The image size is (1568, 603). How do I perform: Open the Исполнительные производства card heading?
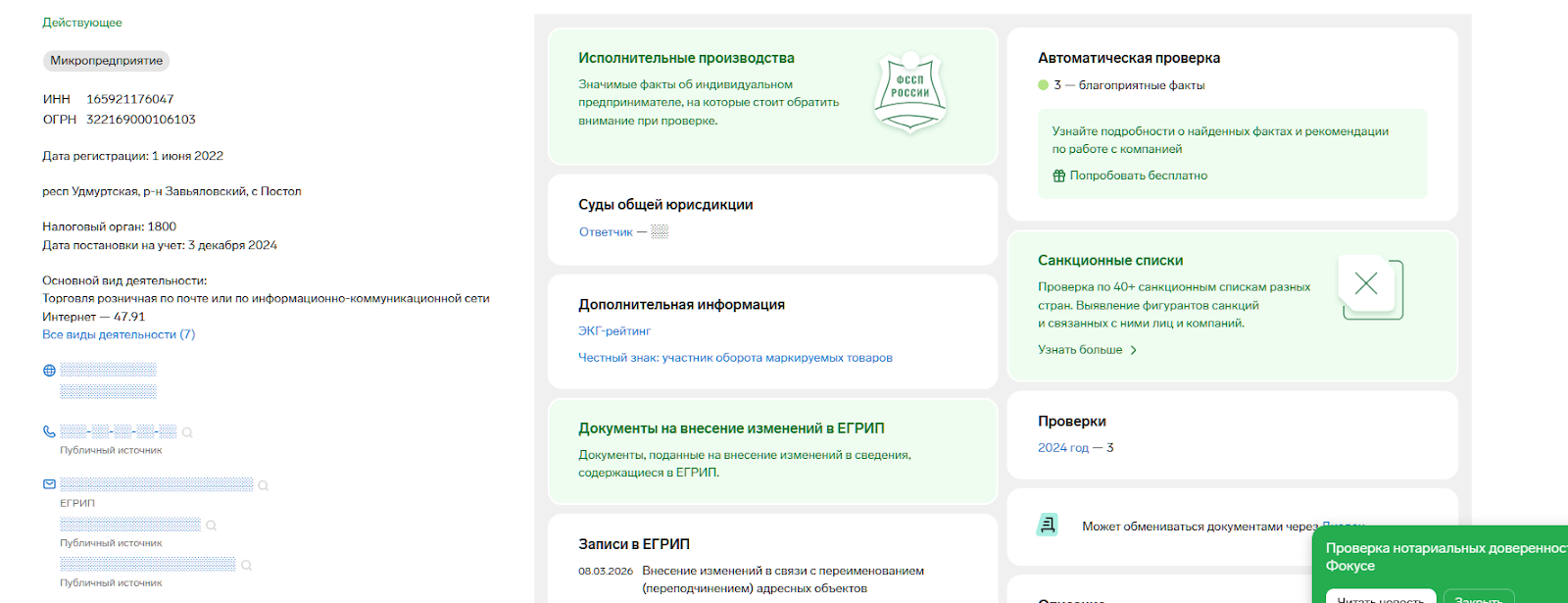tap(686, 58)
